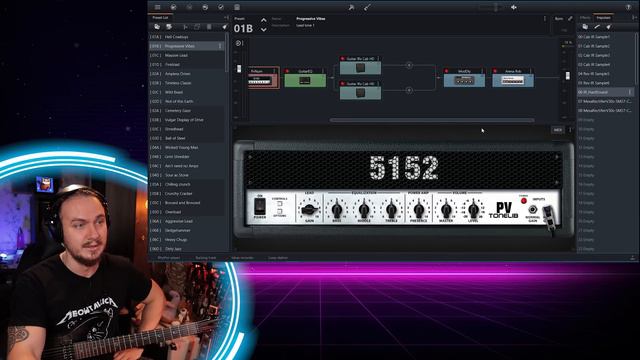The width and height of the screenshot is (640, 360).
Task: Open GuitarEQ module three-dot menu
Action: pos(323,71)
